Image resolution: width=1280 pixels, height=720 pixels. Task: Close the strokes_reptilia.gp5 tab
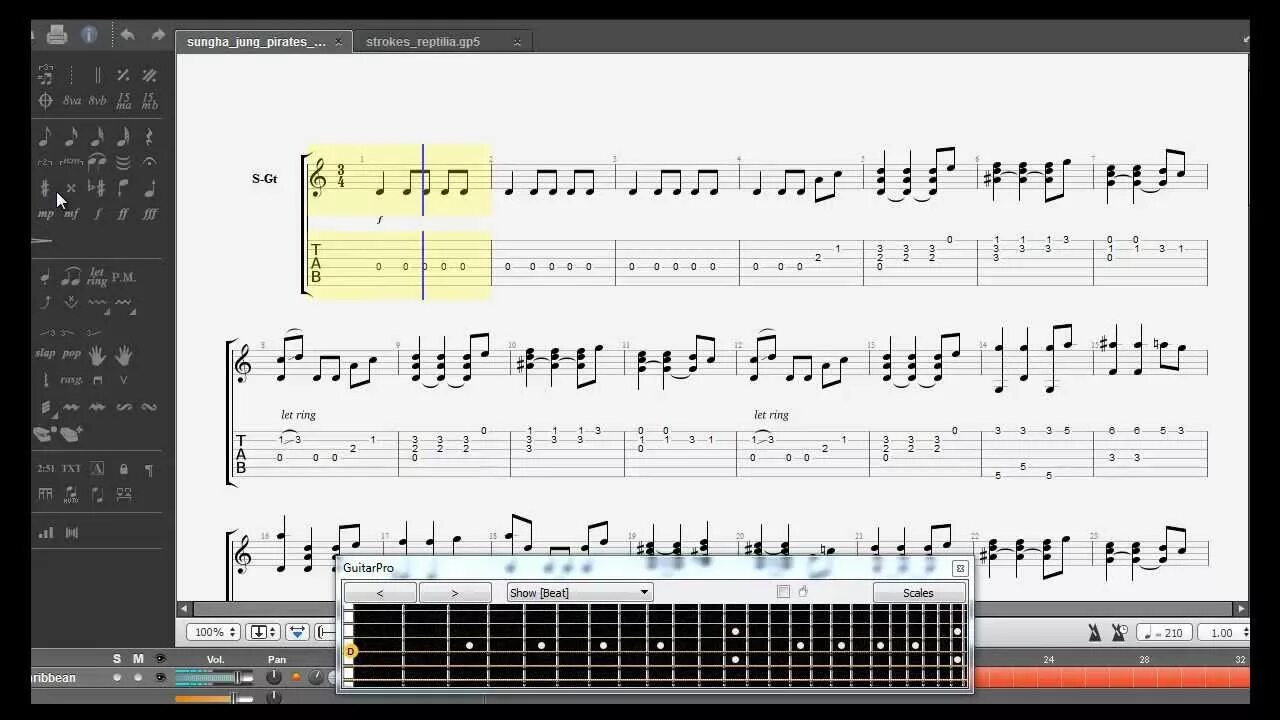(517, 42)
